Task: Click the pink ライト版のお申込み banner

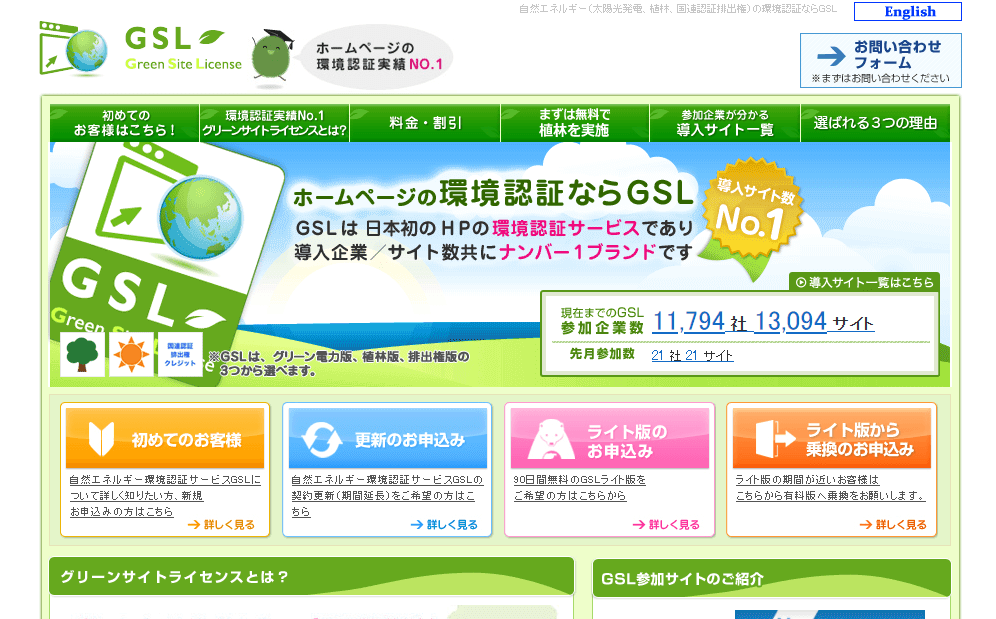Action: coord(610,439)
